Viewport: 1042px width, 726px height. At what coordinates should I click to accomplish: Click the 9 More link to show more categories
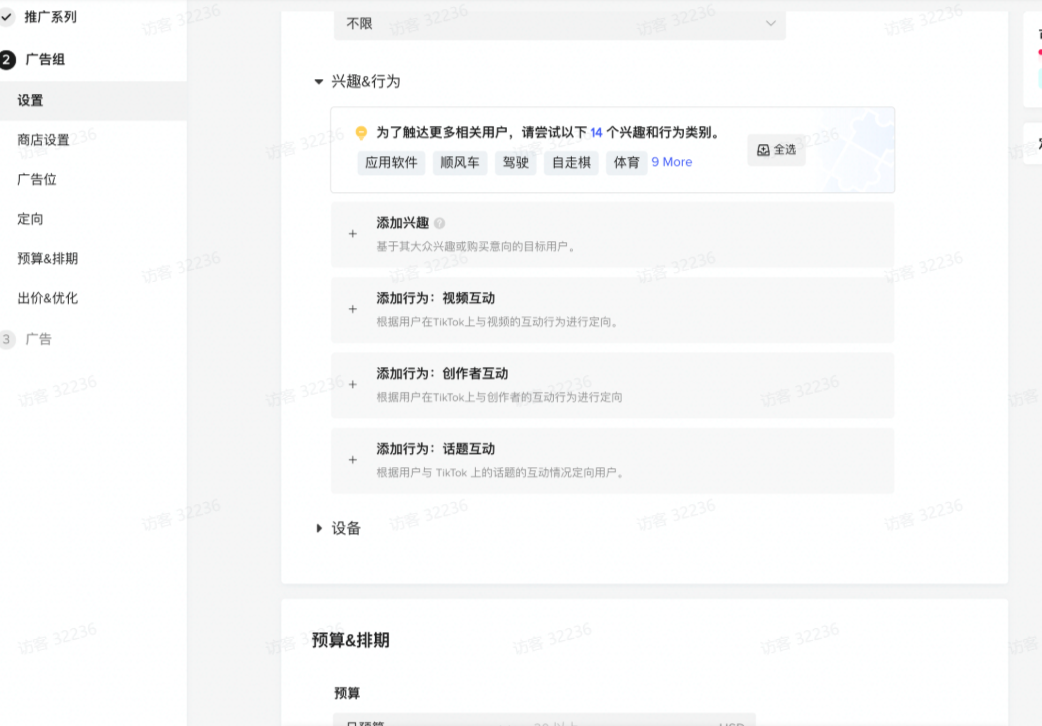(671, 162)
